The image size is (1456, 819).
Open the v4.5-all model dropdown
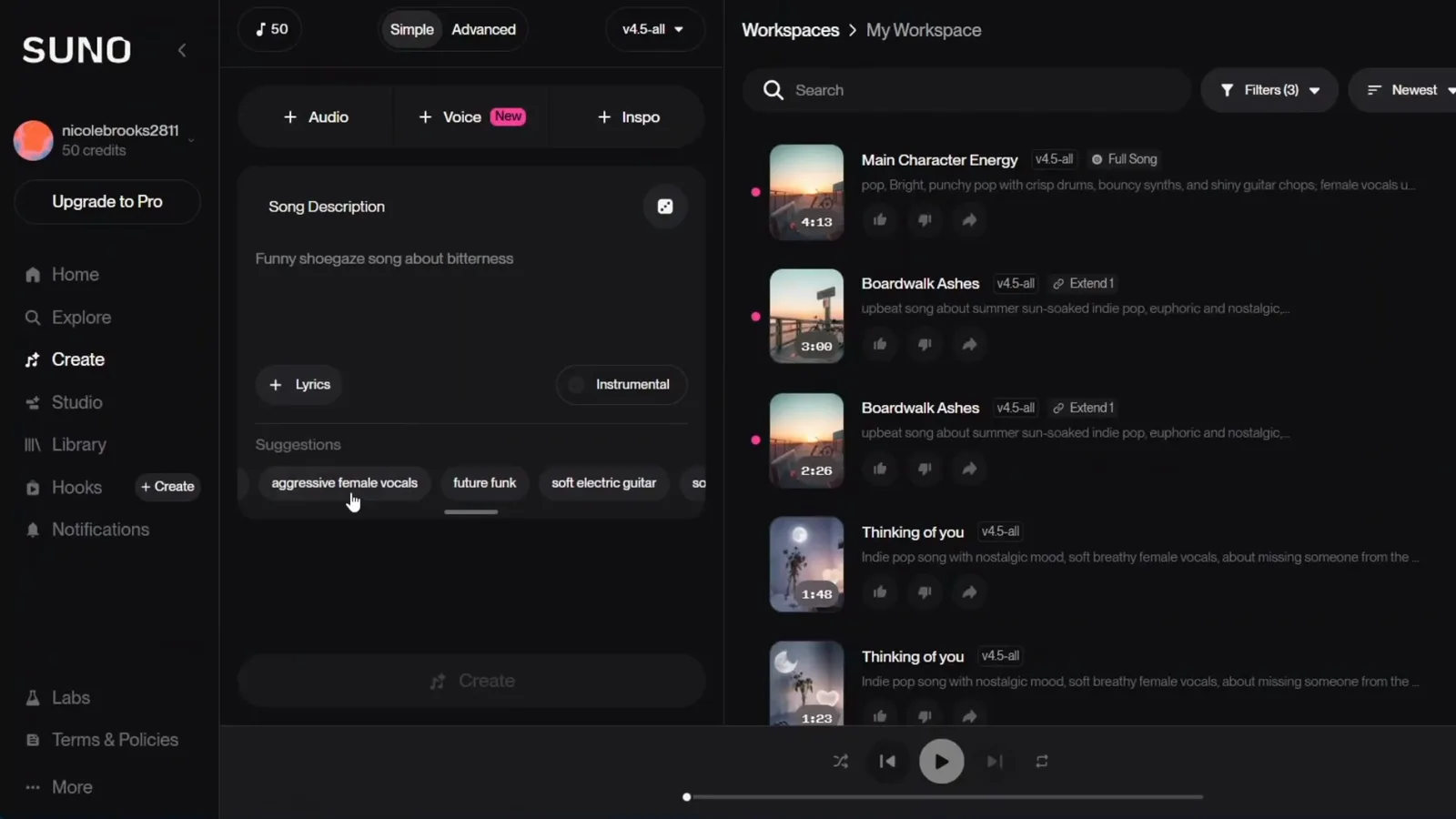click(654, 29)
